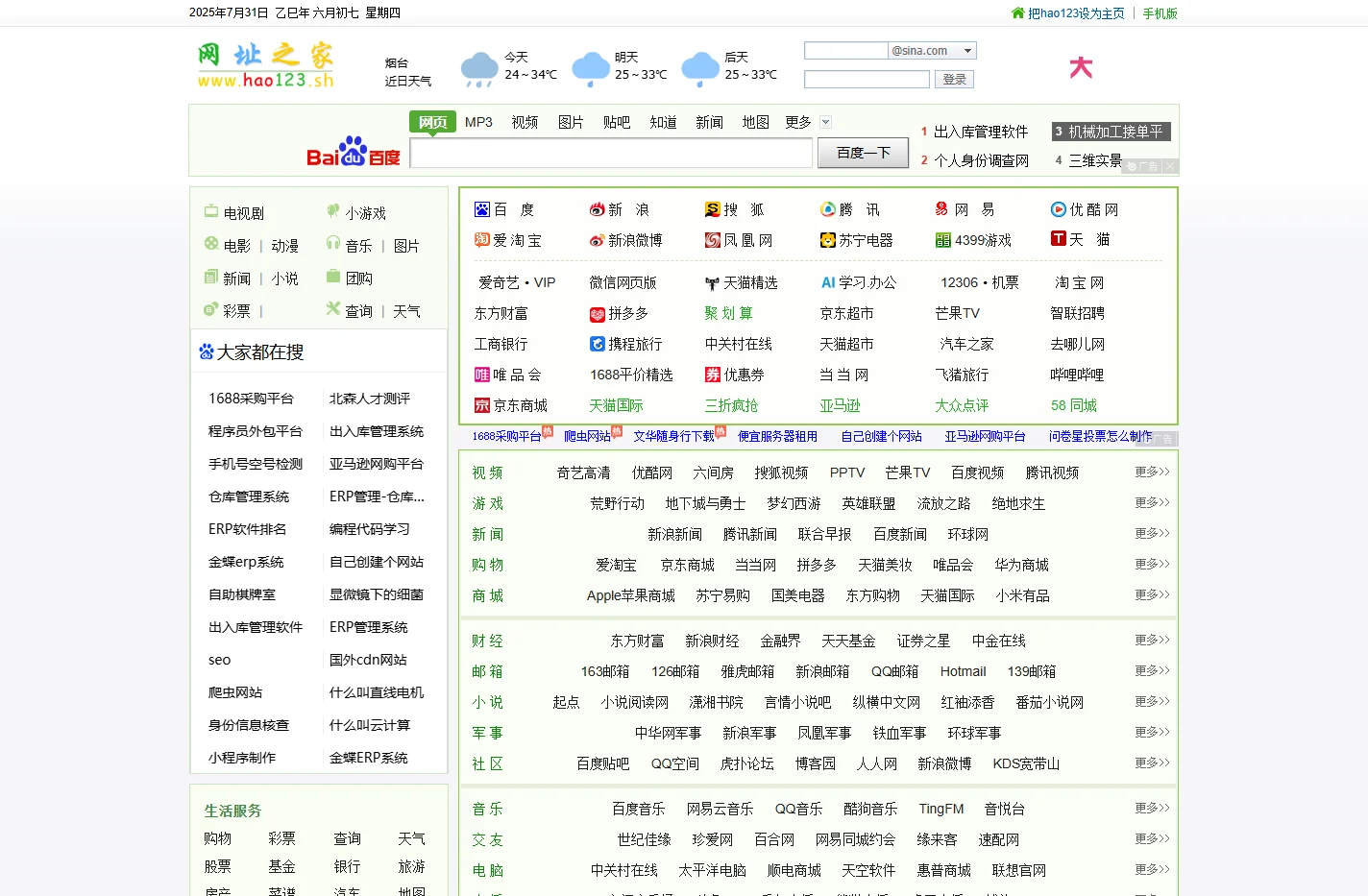Screen dimensions: 1368x896
Task: Open the 哔哩哔哩 link
Action: 1077,375
